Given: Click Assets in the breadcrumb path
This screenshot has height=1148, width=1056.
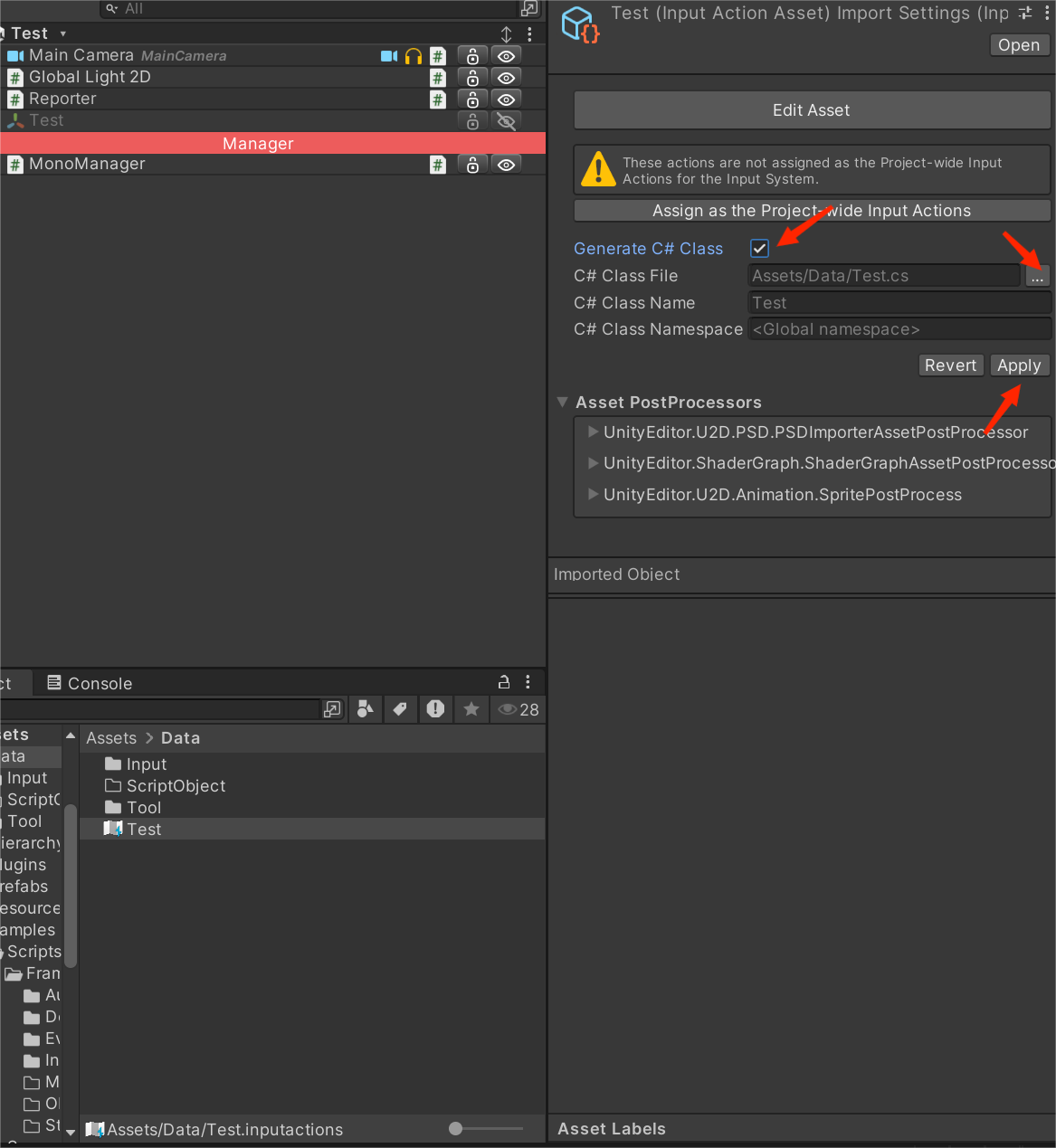Looking at the screenshot, I should pyautogui.click(x=111, y=738).
